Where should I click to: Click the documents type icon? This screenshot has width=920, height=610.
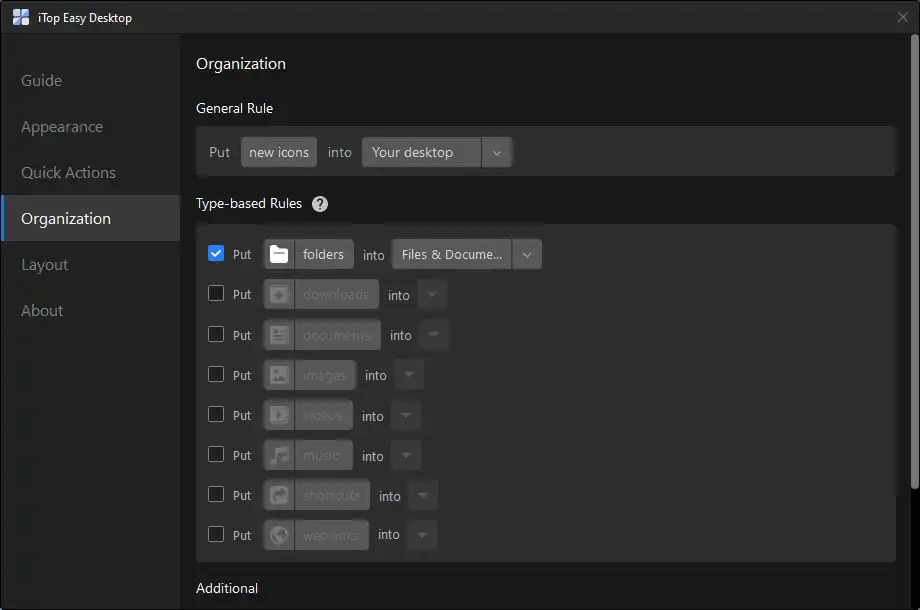click(279, 335)
